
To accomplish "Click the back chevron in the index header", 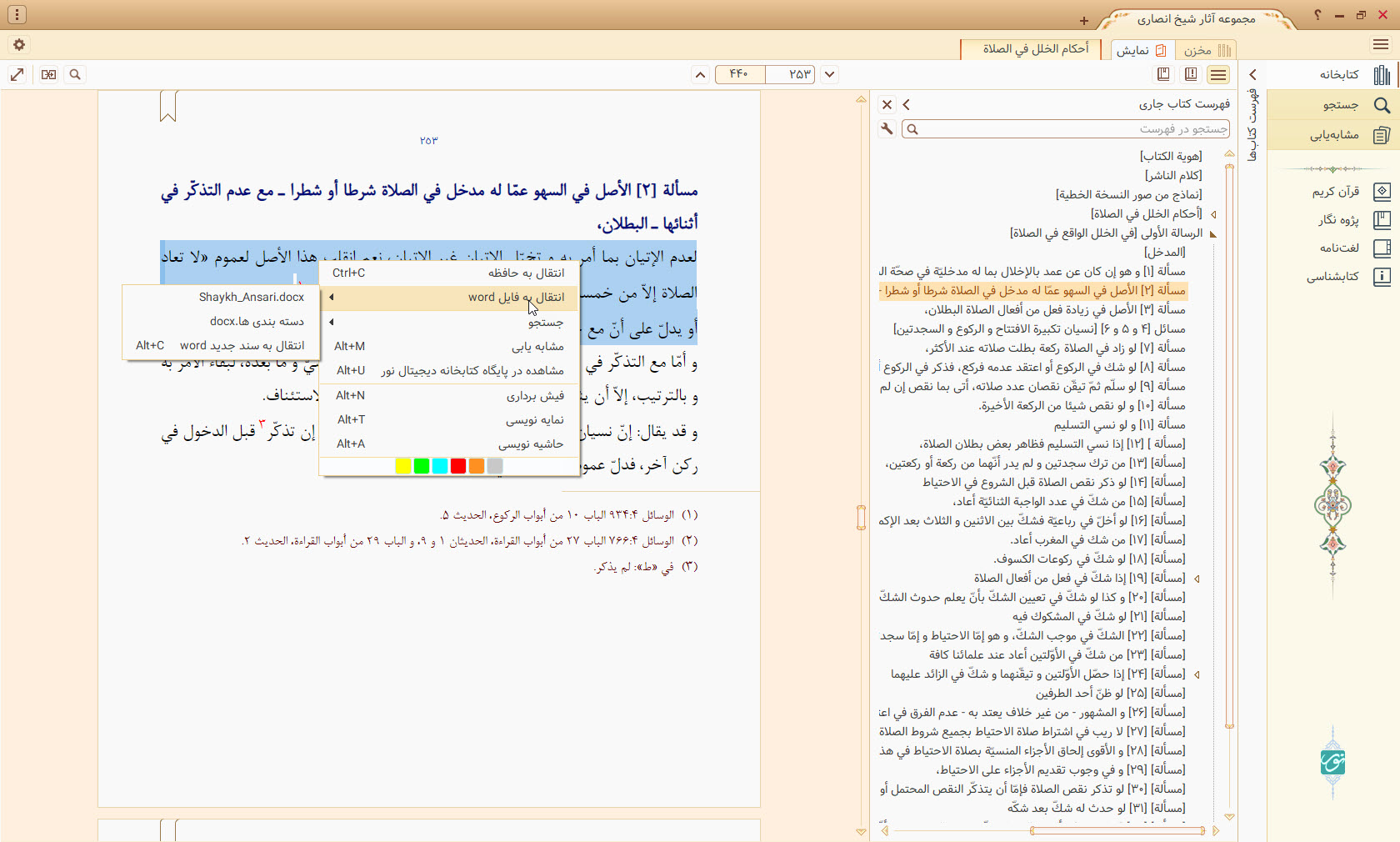I will pos(907,105).
